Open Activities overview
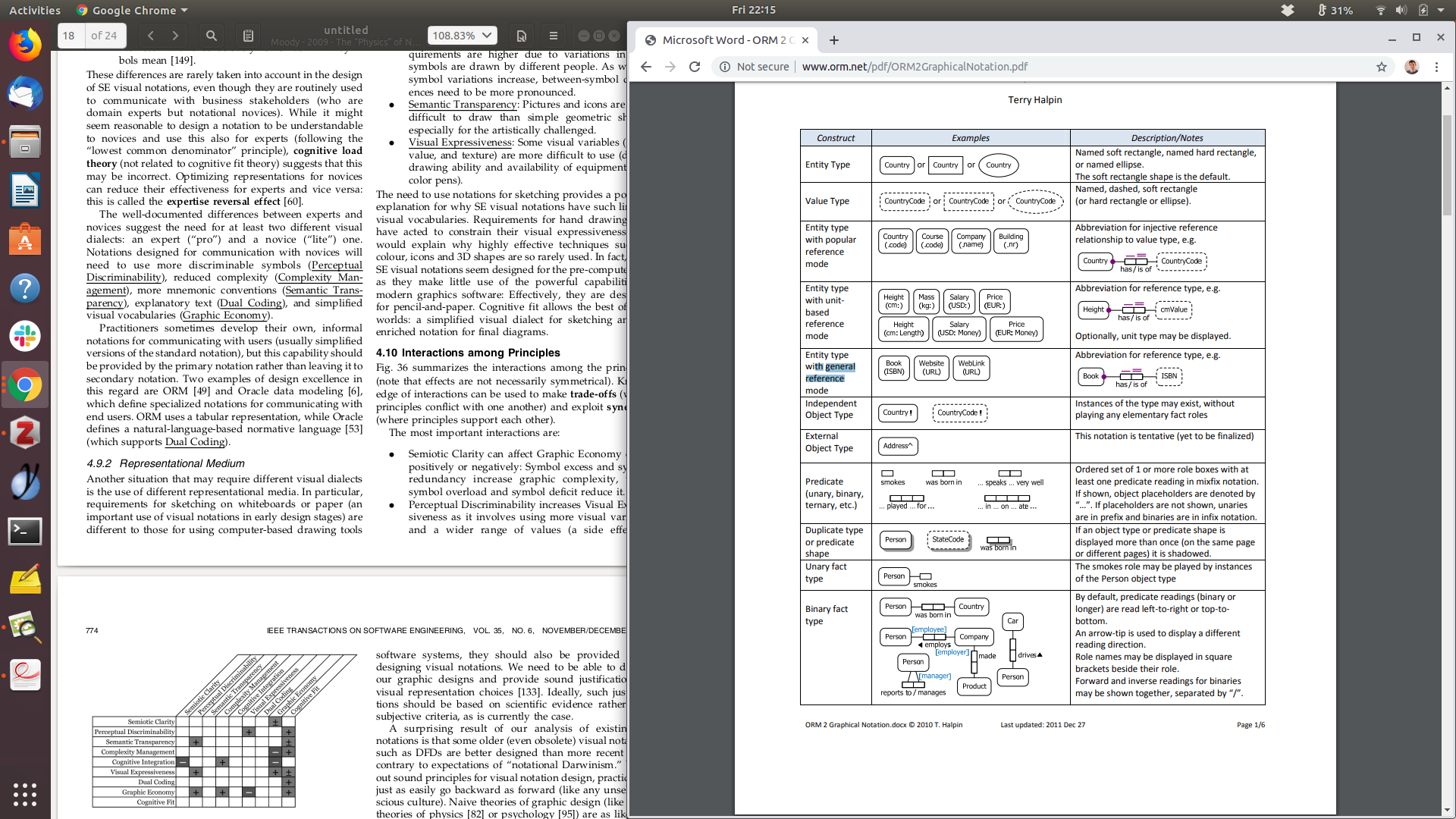The height and width of the screenshot is (819, 1456). click(x=34, y=10)
